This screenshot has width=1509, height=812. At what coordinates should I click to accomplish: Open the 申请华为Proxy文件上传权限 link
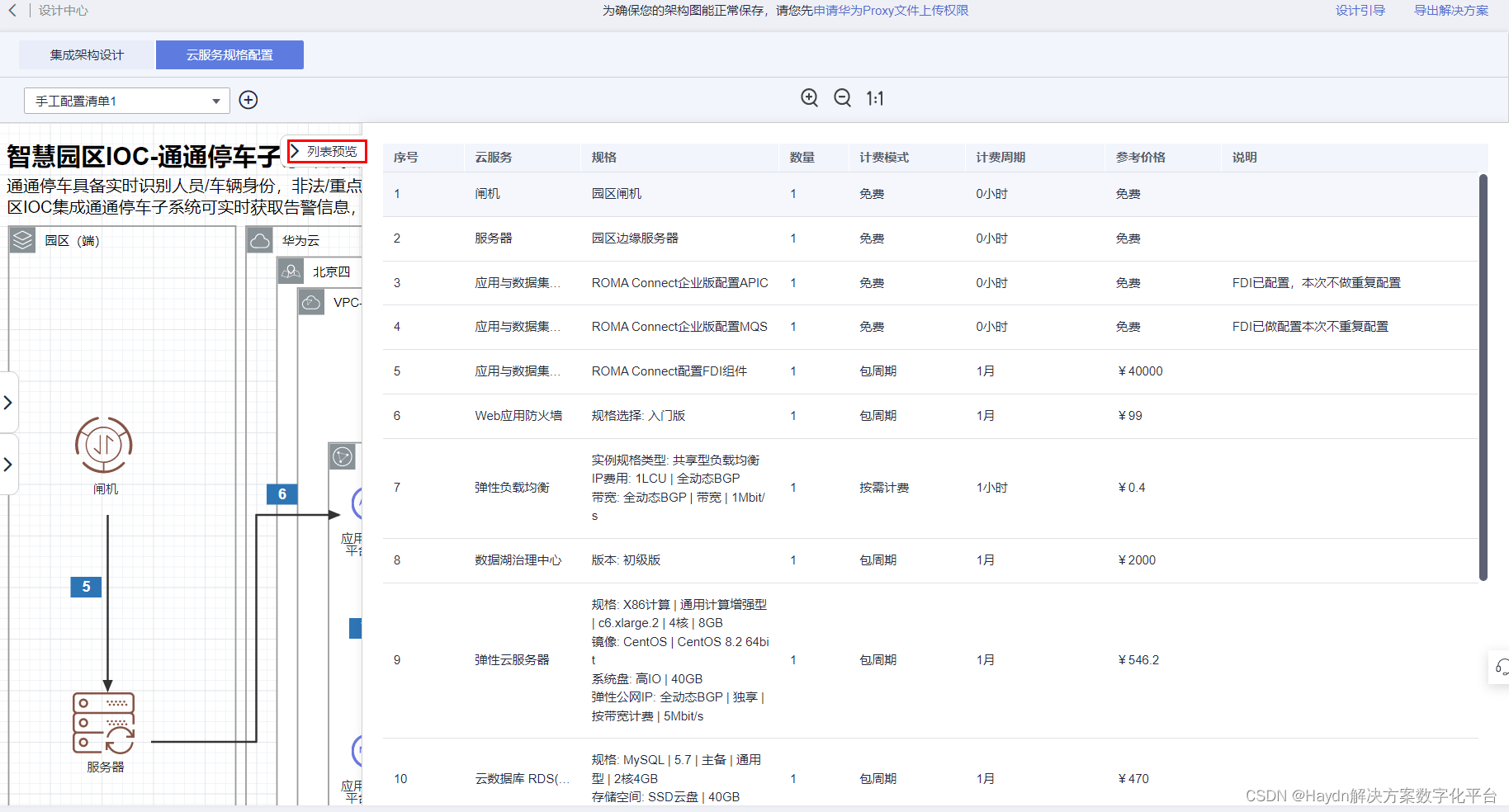pyautogui.click(x=891, y=11)
